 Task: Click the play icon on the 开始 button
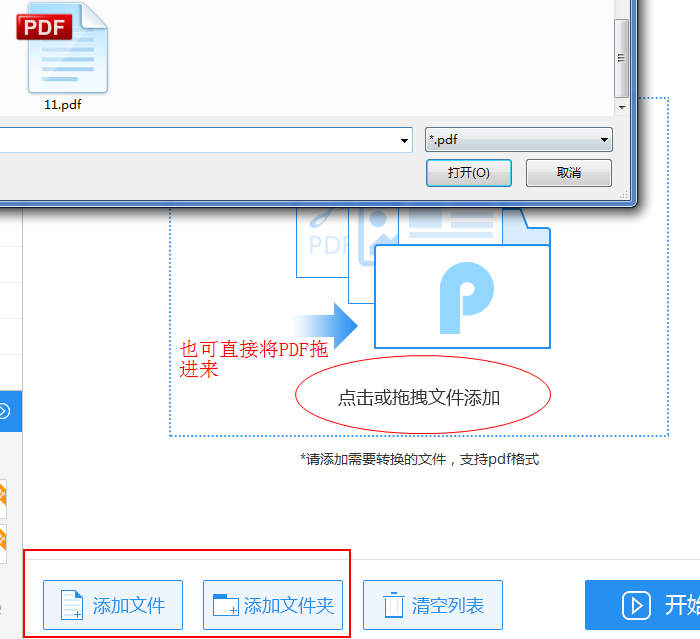pyautogui.click(x=636, y=606)
